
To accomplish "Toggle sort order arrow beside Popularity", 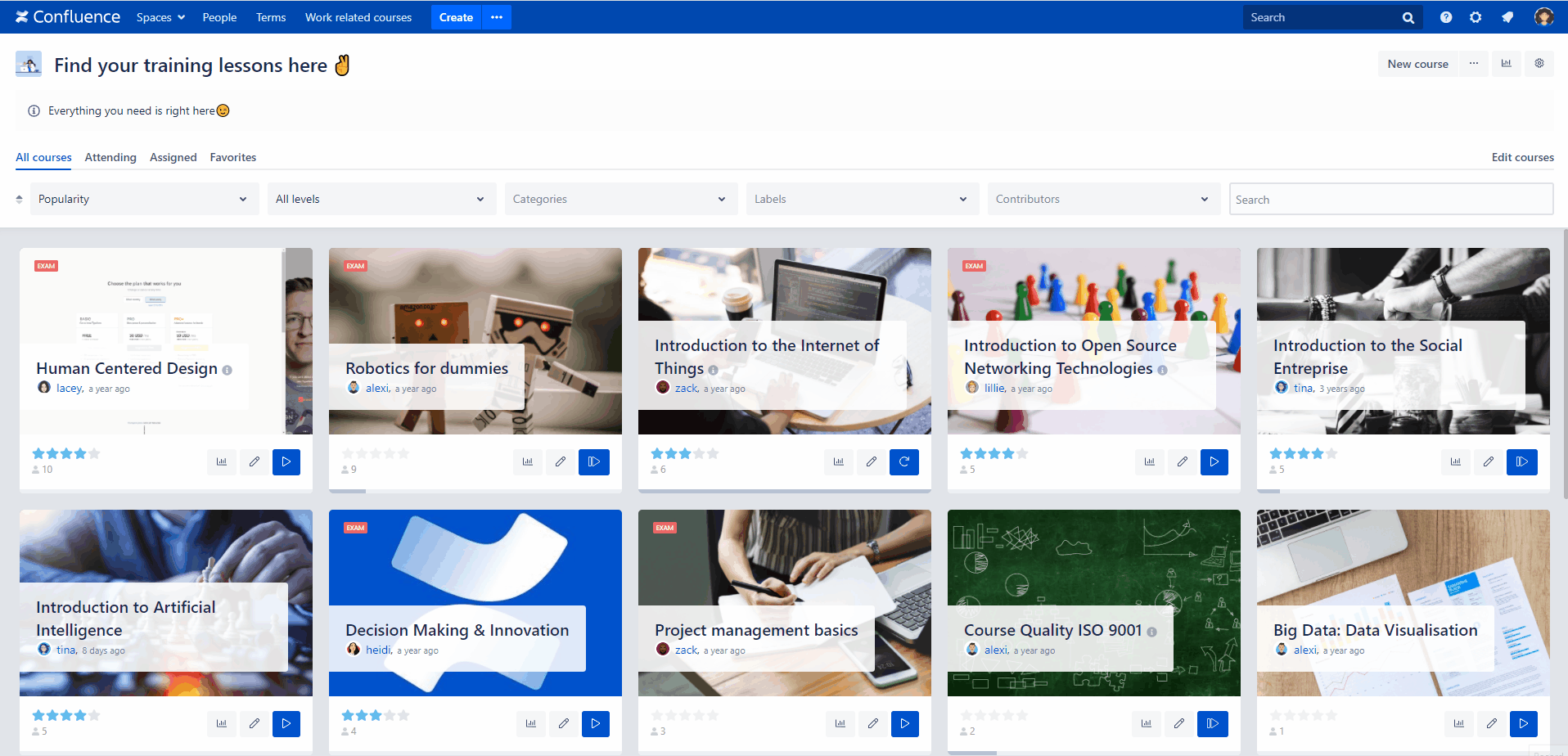I will pyautogui.click(x=20, y=199).
